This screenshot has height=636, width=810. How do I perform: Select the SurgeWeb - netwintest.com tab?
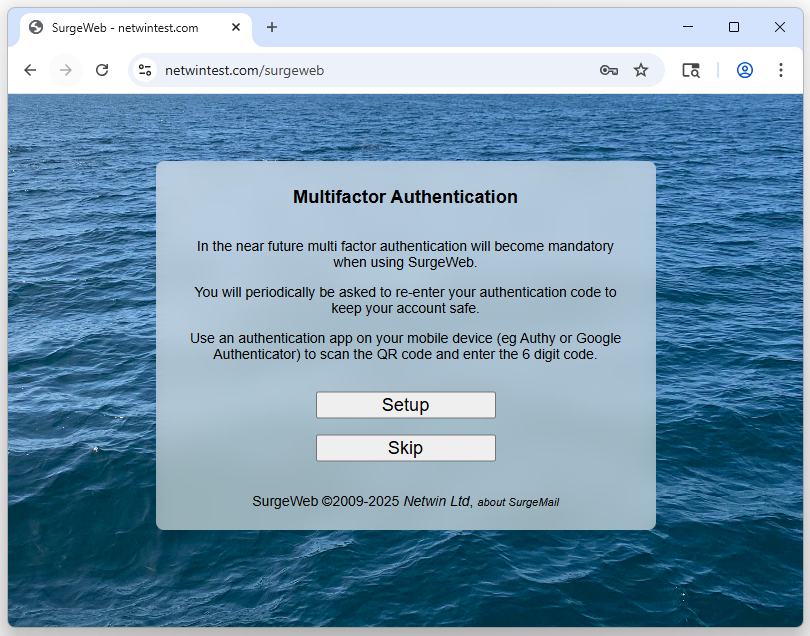pyautogui.click(x=125, y=28)
